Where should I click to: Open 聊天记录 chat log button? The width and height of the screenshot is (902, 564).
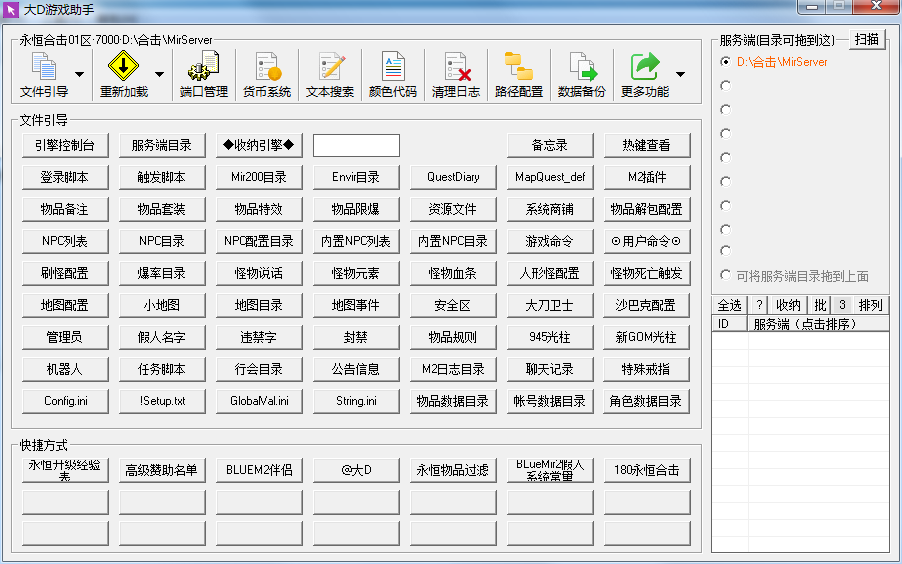coord(550,369)
